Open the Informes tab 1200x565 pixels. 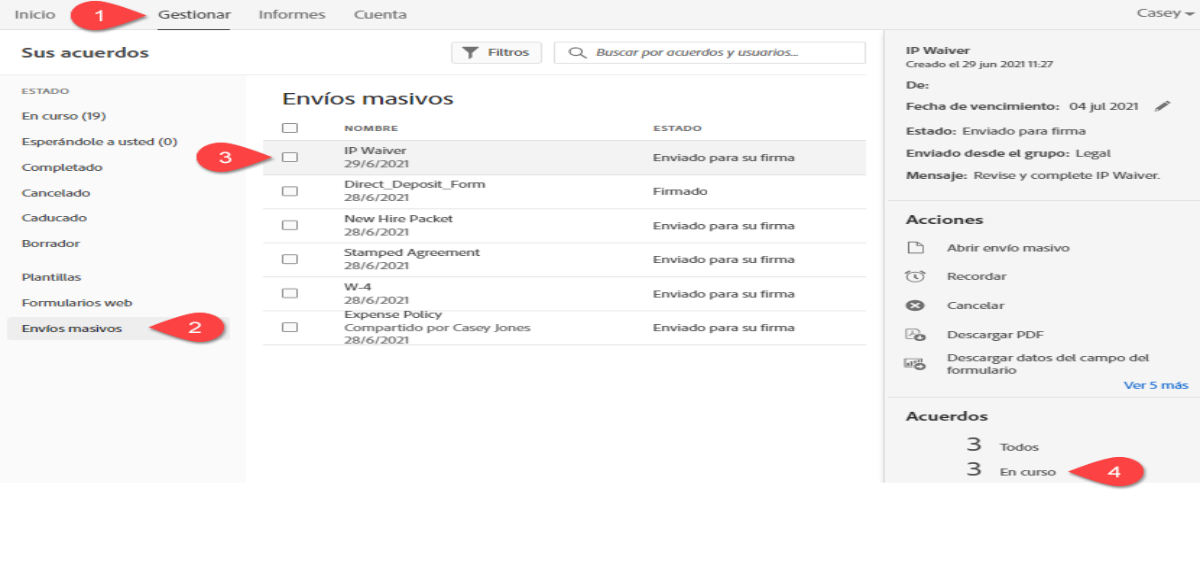[x=291, y=15]
